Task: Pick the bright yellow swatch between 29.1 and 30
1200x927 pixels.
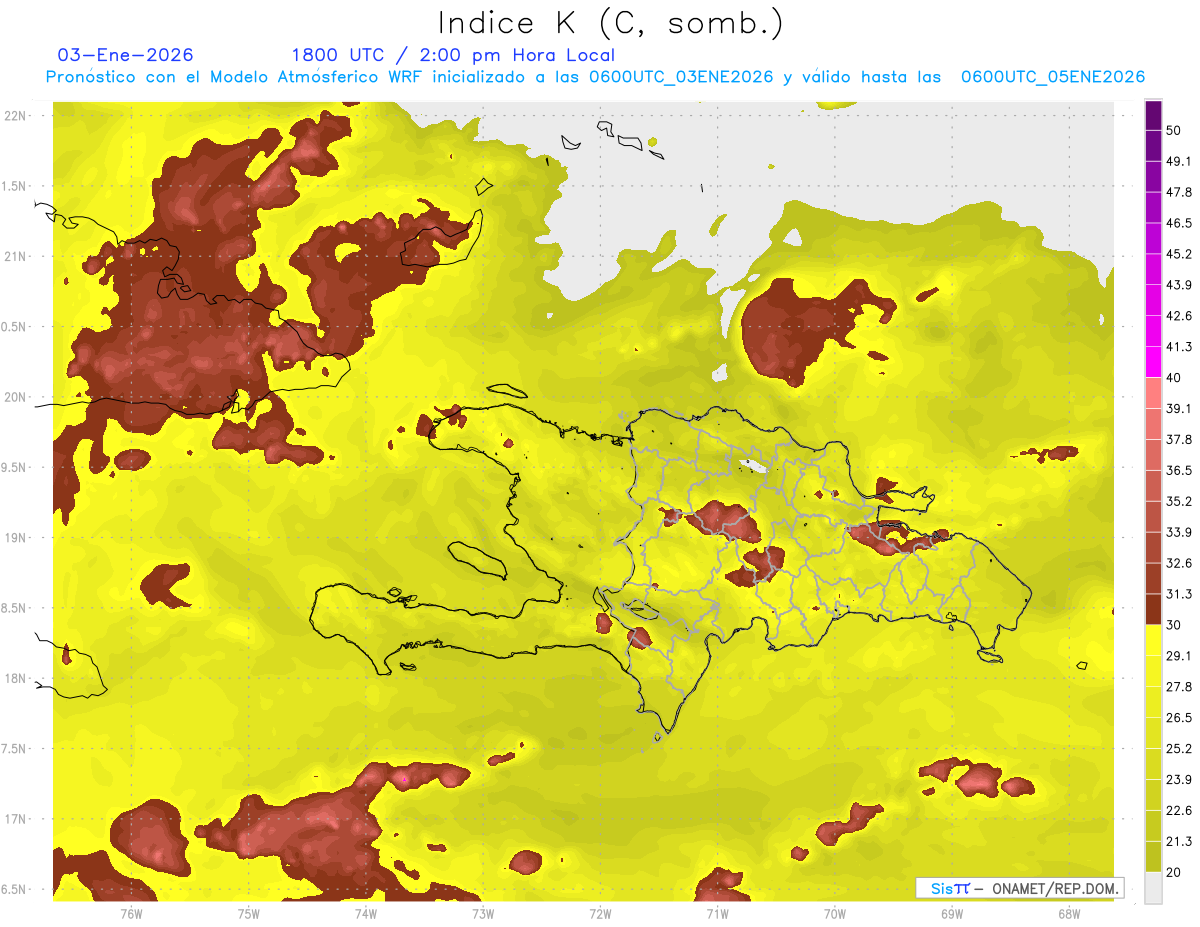Action: 1153,640
